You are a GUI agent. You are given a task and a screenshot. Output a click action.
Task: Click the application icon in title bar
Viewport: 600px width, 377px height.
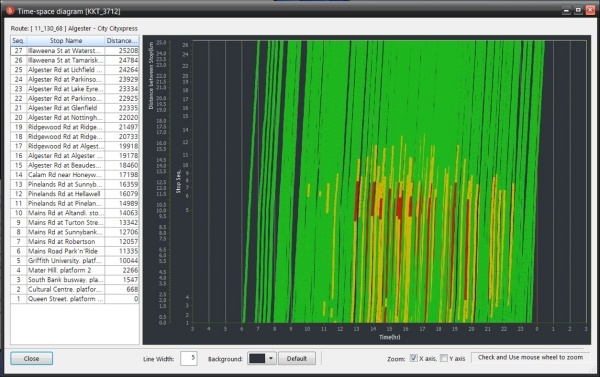coord(10,11)
